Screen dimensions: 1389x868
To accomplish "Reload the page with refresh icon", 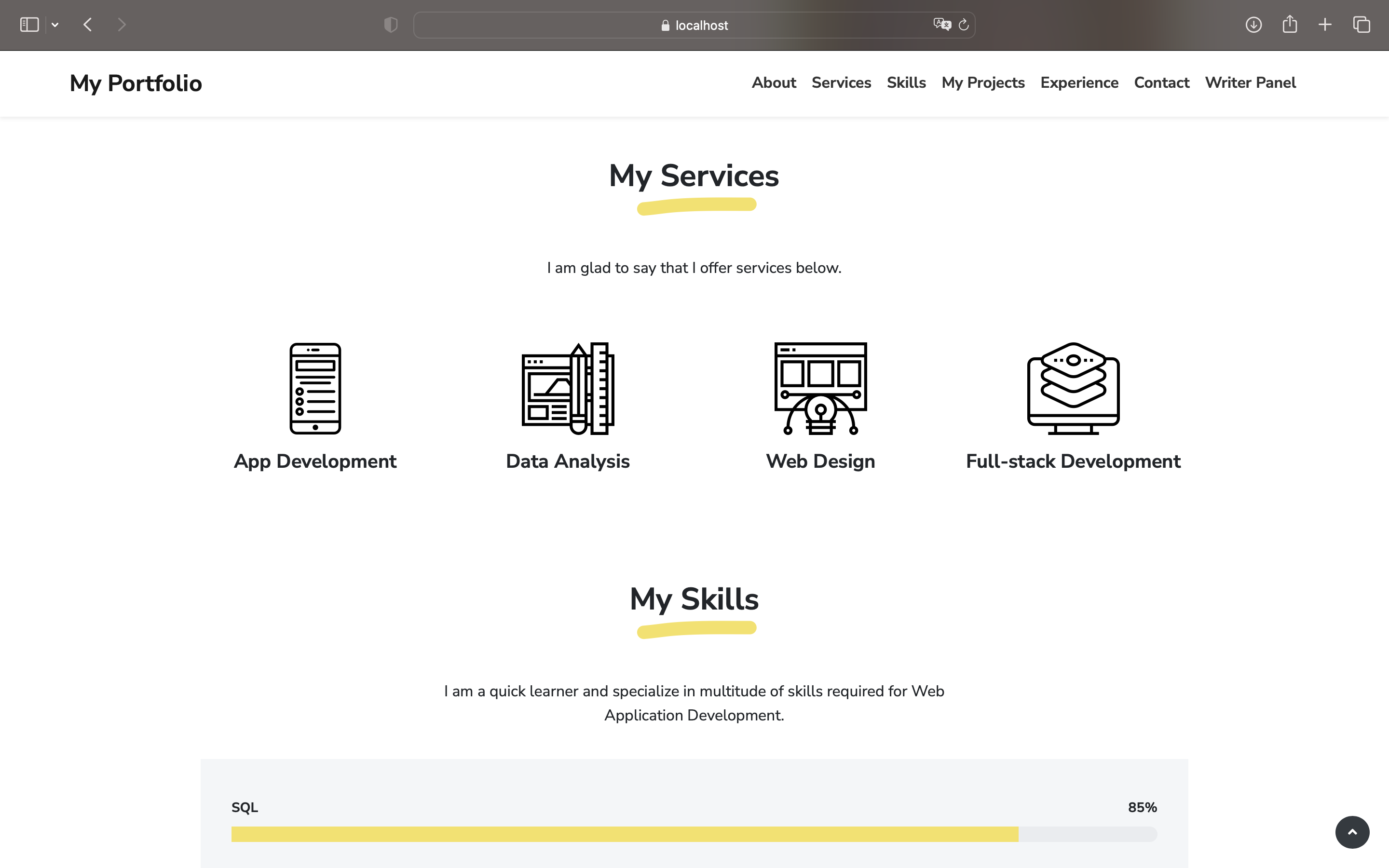I will pos(964,25).
